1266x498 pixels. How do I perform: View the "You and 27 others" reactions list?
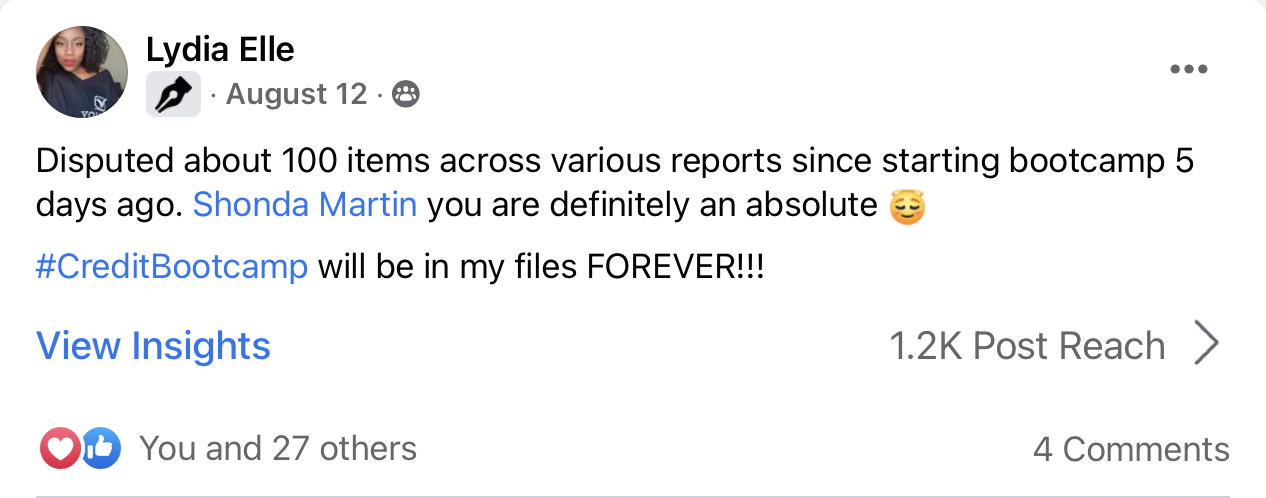point(277,448)
